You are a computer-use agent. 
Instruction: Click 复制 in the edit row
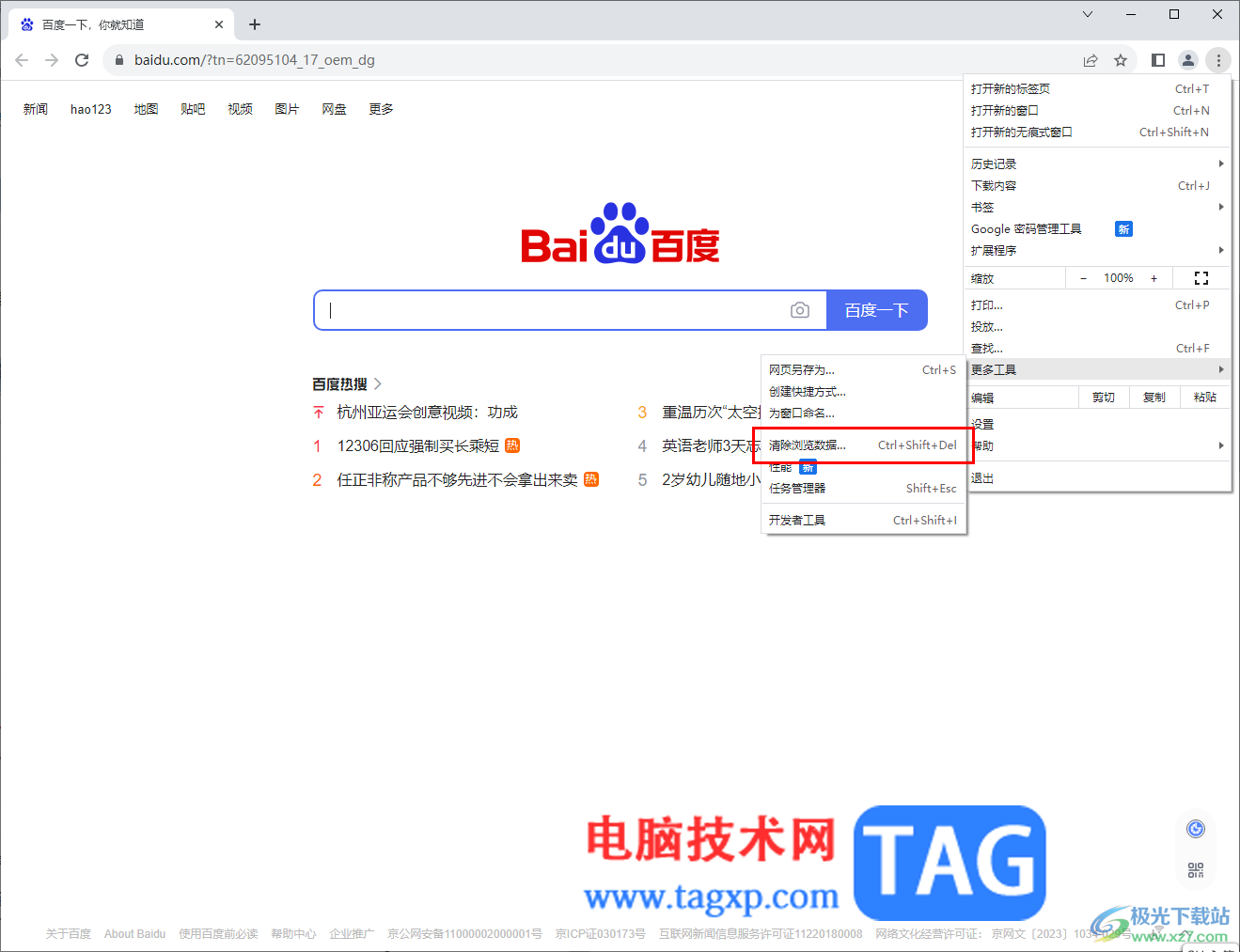point(1154,398)
